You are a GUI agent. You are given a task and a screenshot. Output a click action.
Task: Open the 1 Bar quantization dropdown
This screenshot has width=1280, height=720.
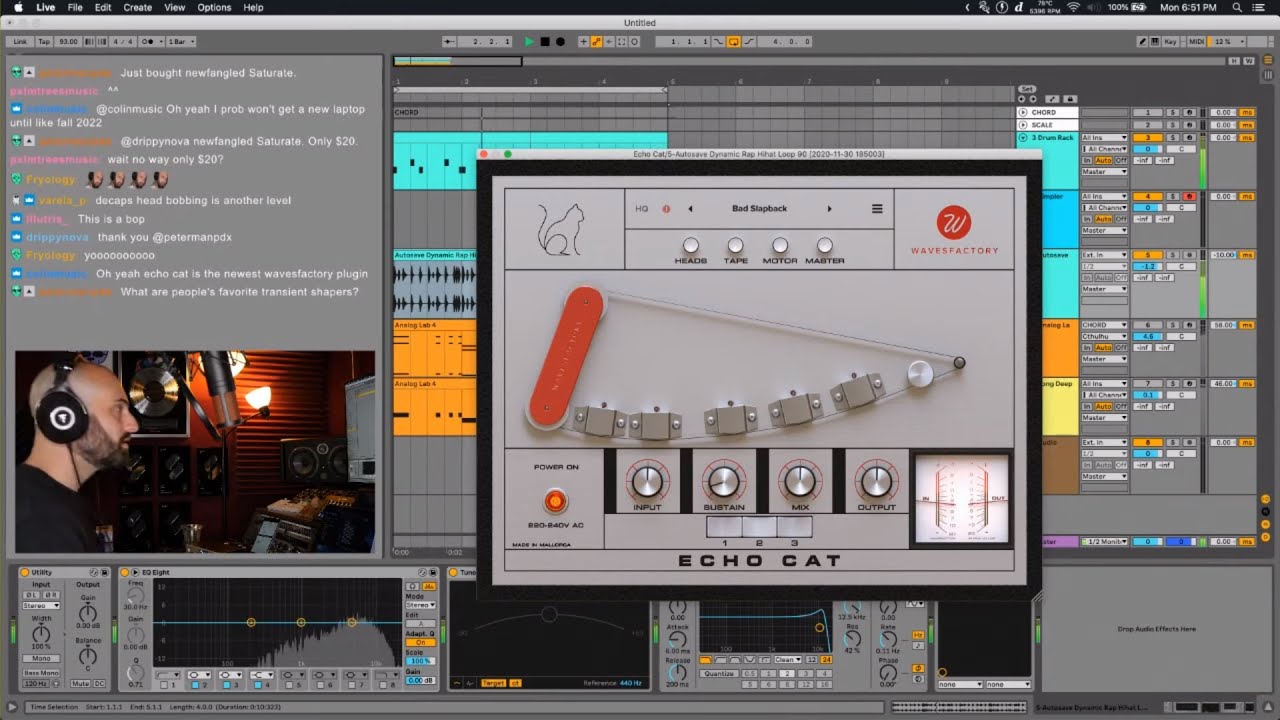click(x=180, y=42)
